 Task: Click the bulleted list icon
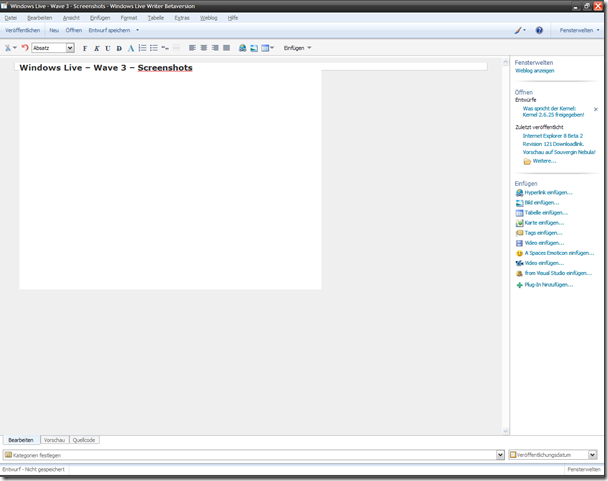154,48
